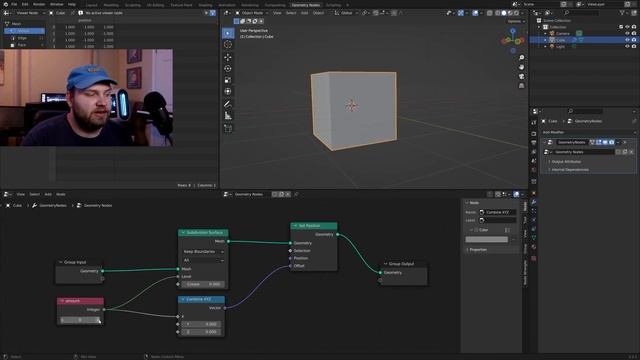Click the viewport zoom magnifier icon
This screenshot has height=360, width=640.
coord(521,58)
